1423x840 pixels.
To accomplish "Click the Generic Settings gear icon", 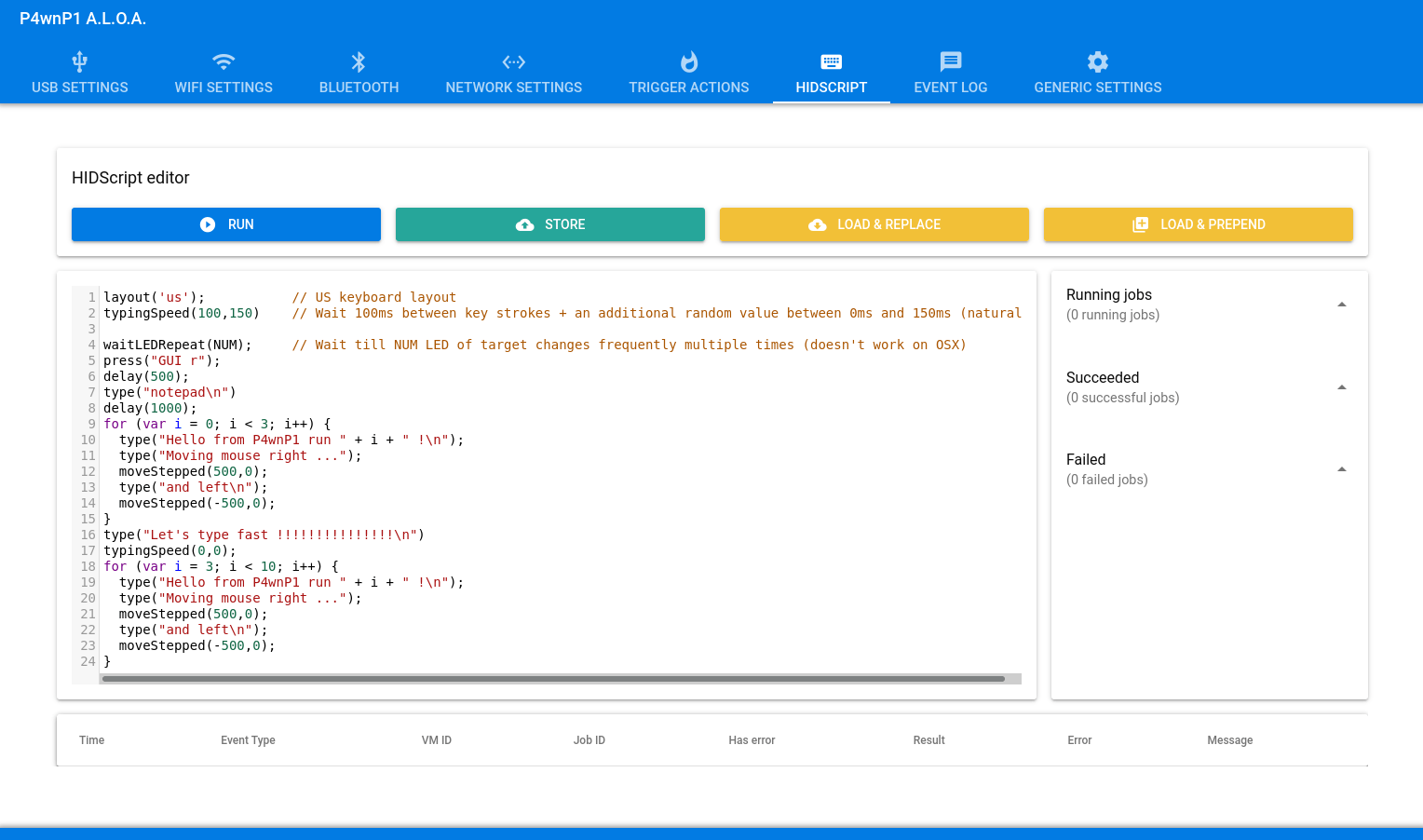I will [1097, 62].
